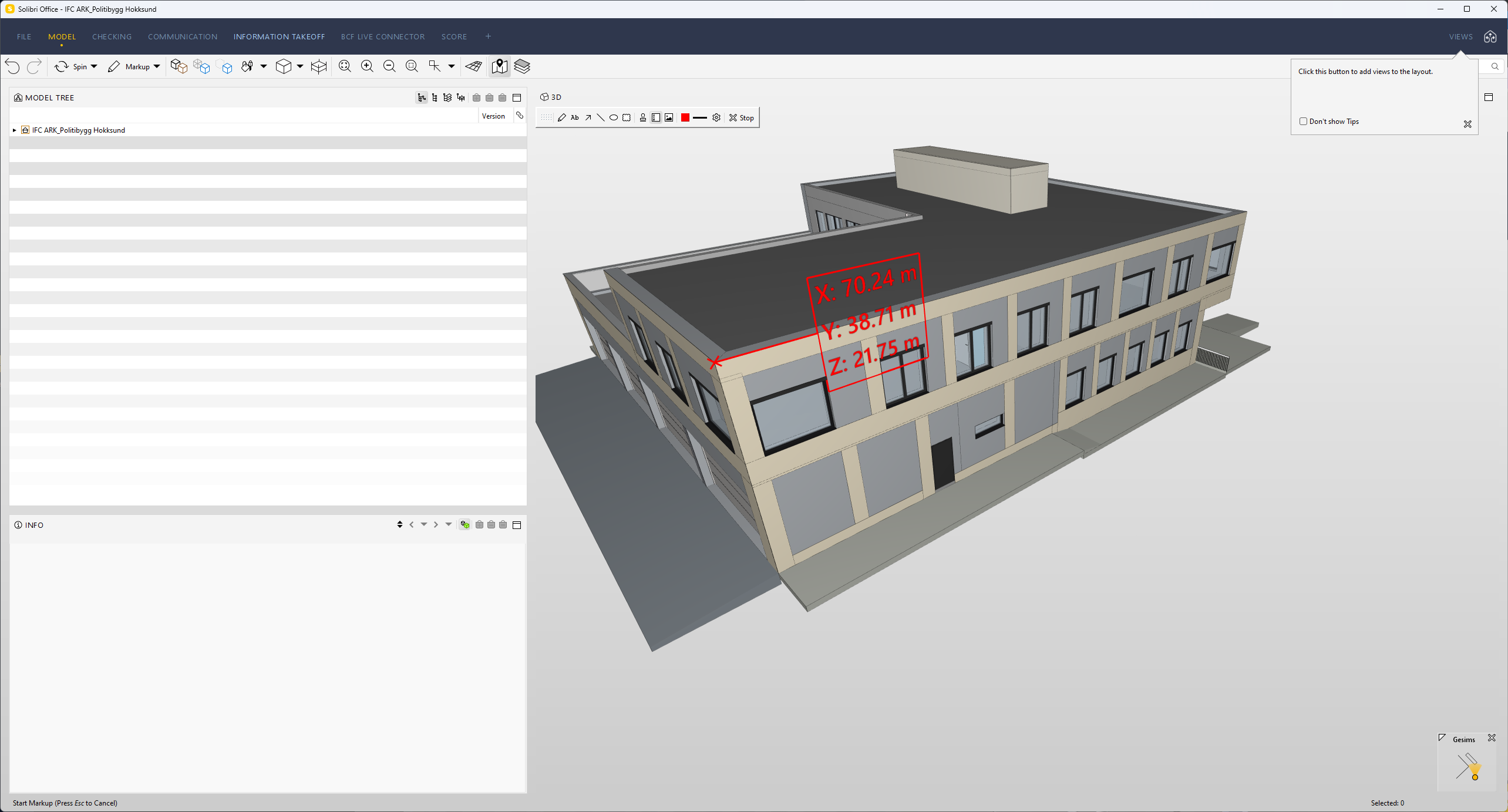The image size is (1508, 812).
Task: Select the ellipse markup tool
Action: pos(613,117)
